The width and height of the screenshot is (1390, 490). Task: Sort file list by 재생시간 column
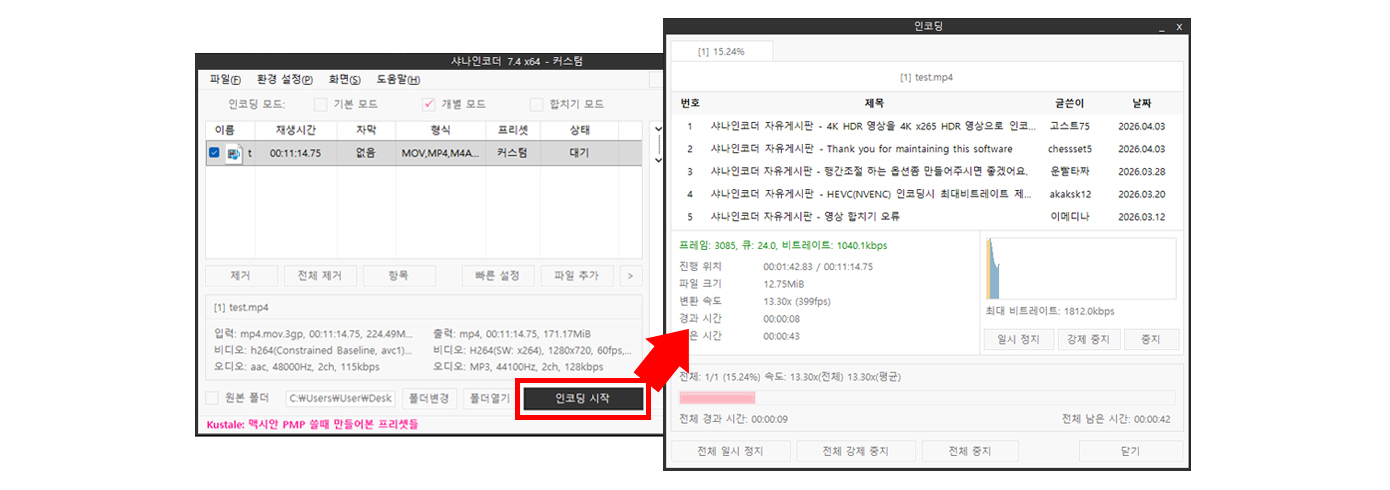295,130
